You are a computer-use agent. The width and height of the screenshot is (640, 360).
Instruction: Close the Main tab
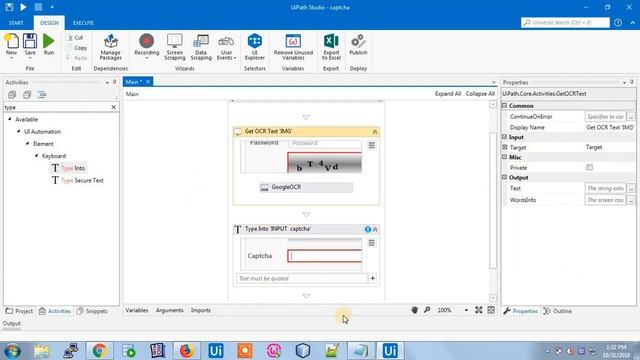[x=148, y=82]
